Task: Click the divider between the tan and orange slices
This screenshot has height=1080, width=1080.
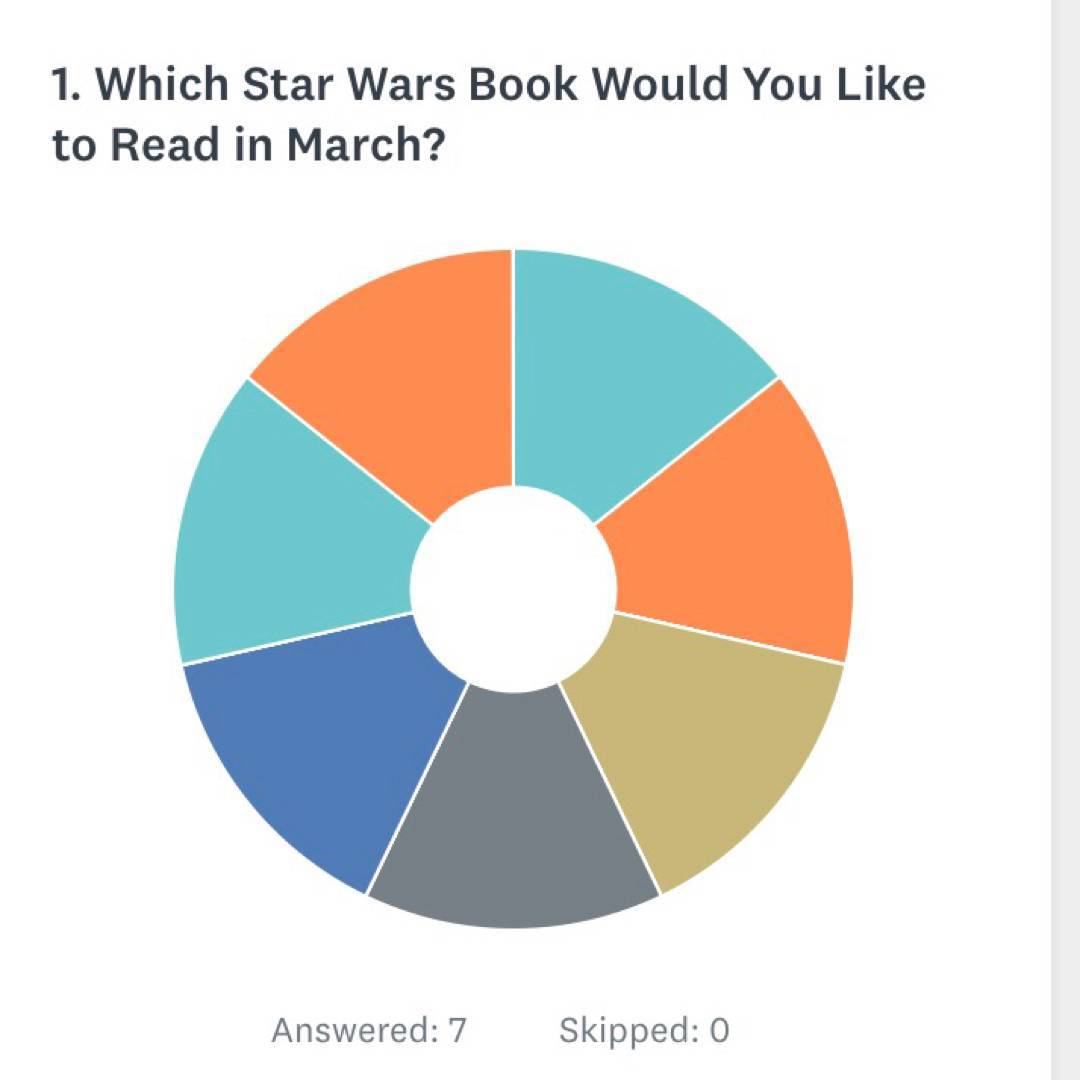Action: coord(730,638)
